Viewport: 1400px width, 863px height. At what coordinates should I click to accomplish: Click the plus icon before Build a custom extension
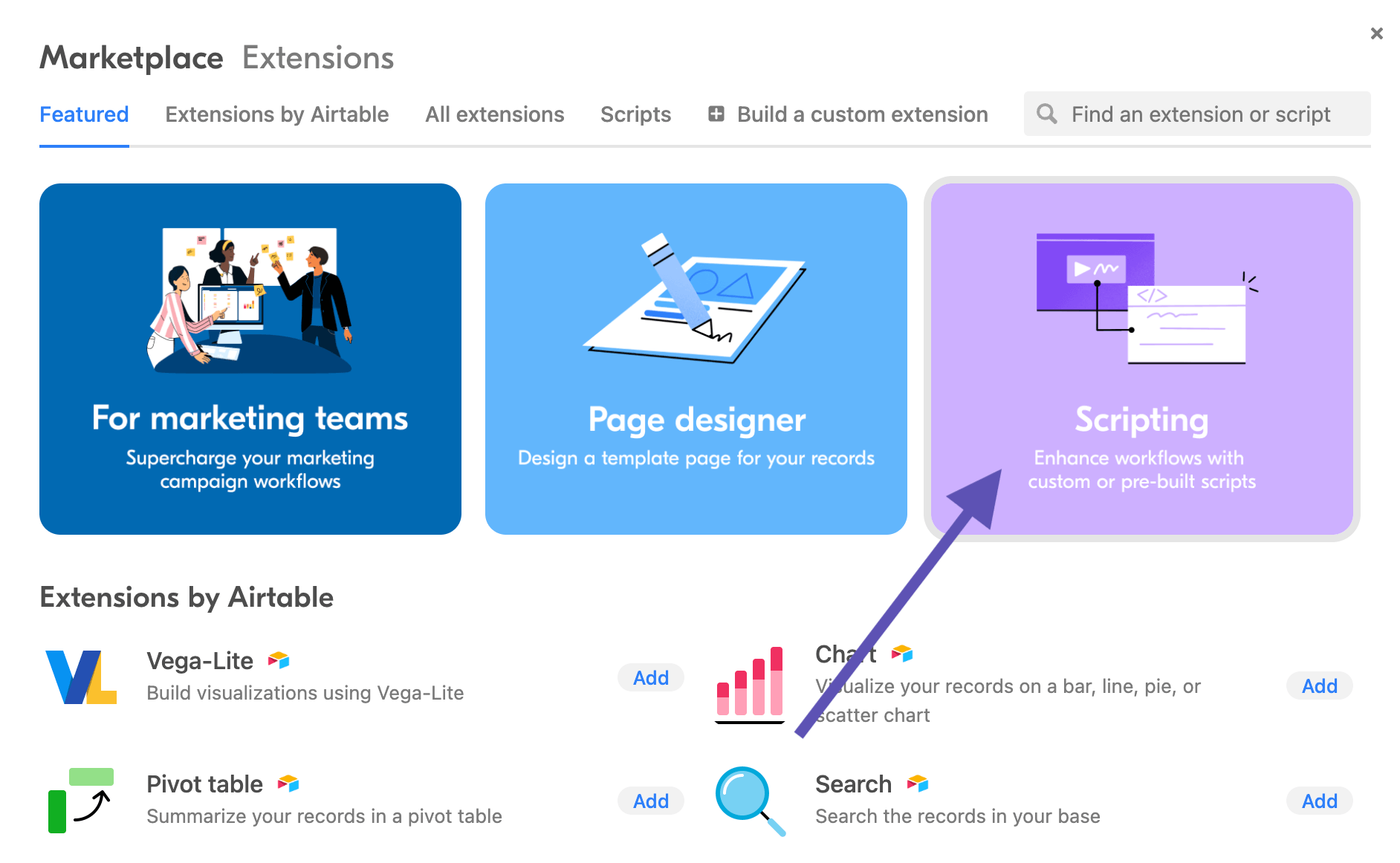click(715, 114)
